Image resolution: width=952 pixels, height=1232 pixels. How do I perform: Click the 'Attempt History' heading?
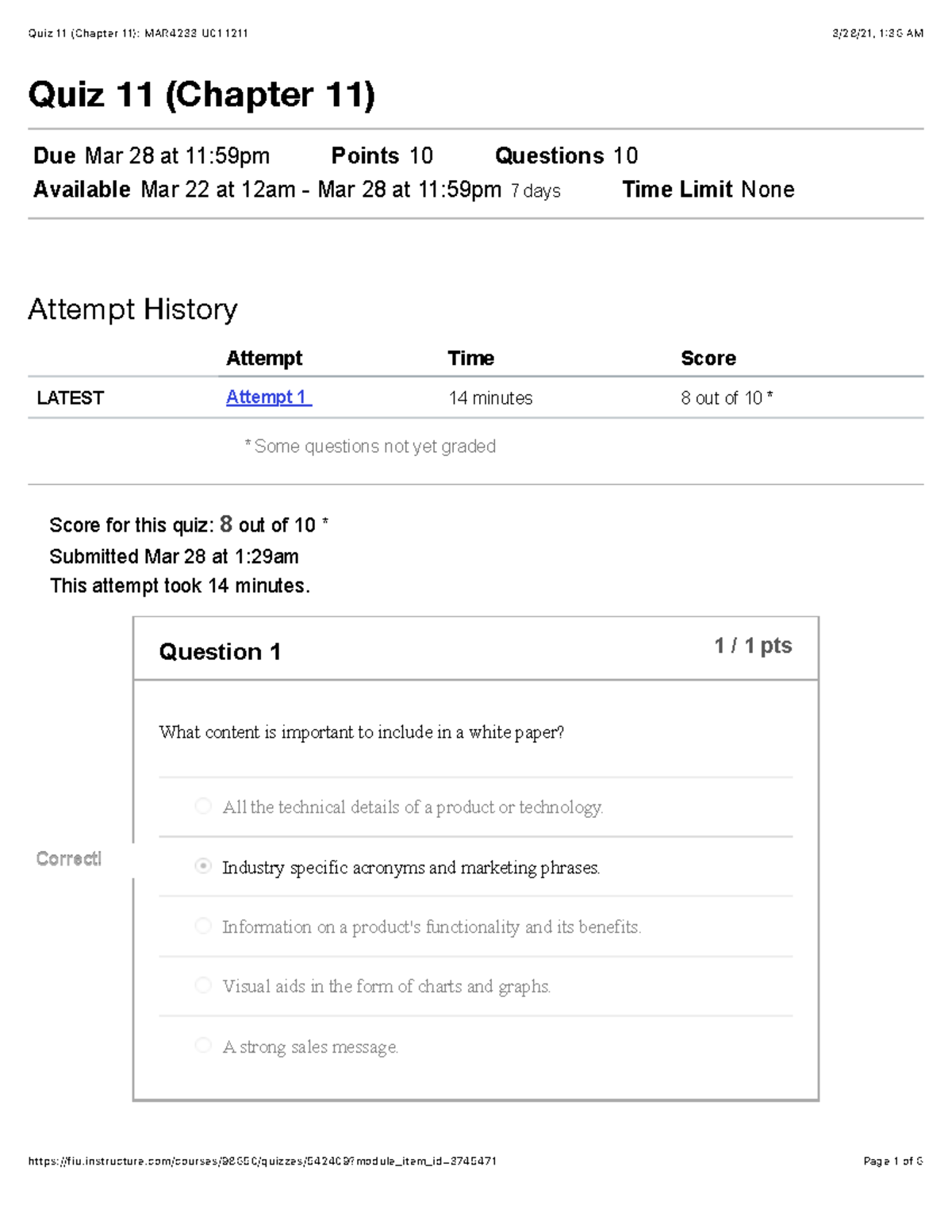tap(132, 309)
